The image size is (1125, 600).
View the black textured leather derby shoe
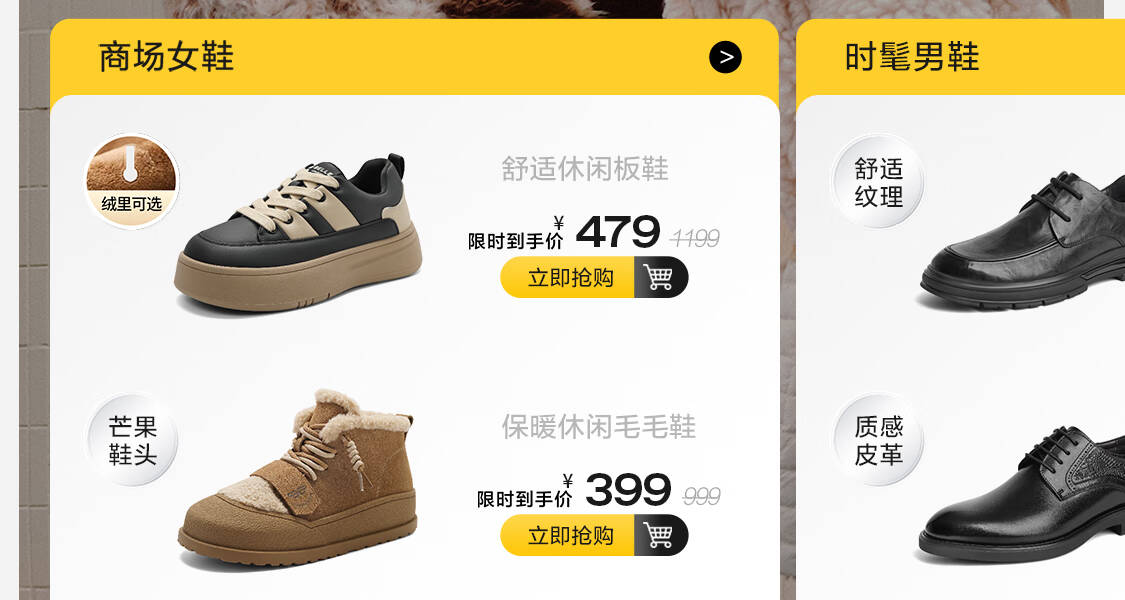click(1024, 240)
